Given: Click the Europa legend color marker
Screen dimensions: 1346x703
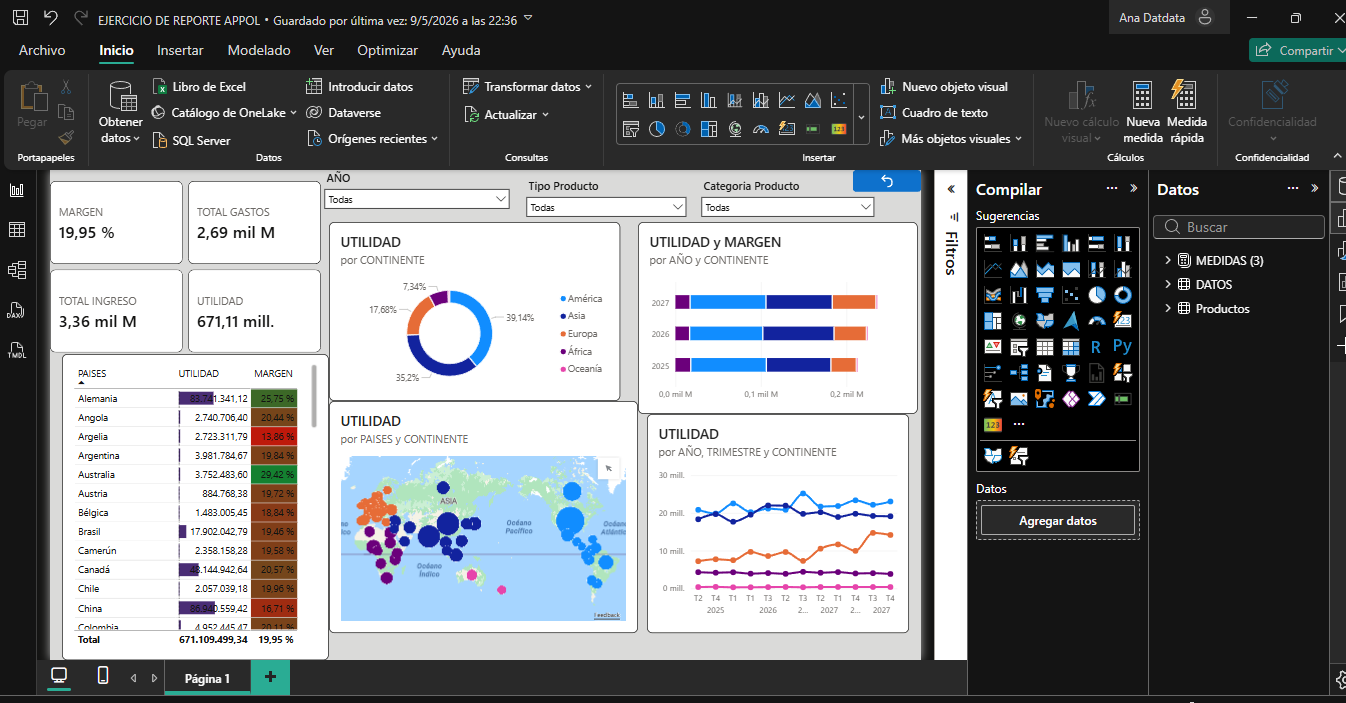Looking at the screenshot, I should pyautogui.click(x=565, y=334).
